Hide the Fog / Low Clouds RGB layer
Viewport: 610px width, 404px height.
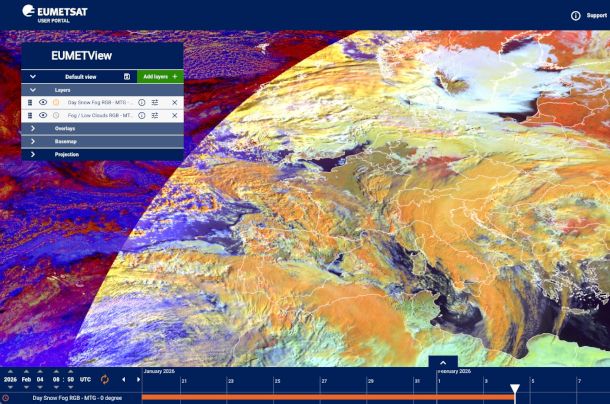click(x=43, y=115)
